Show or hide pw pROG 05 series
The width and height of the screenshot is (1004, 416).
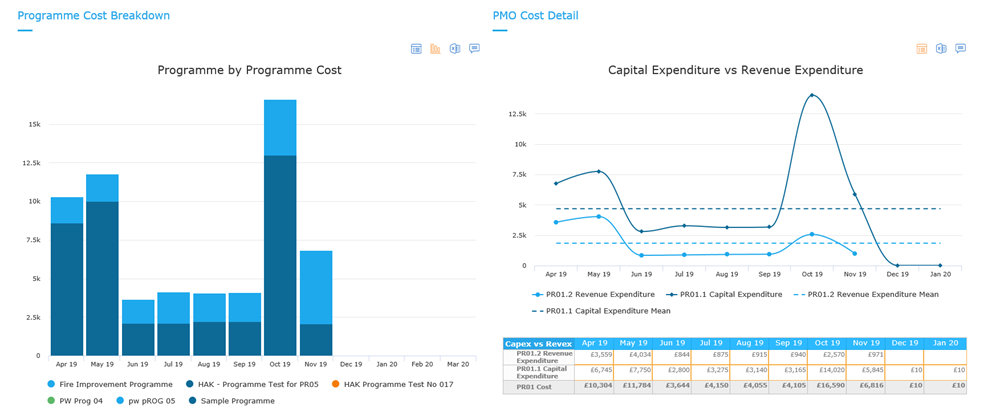(145, 401)
